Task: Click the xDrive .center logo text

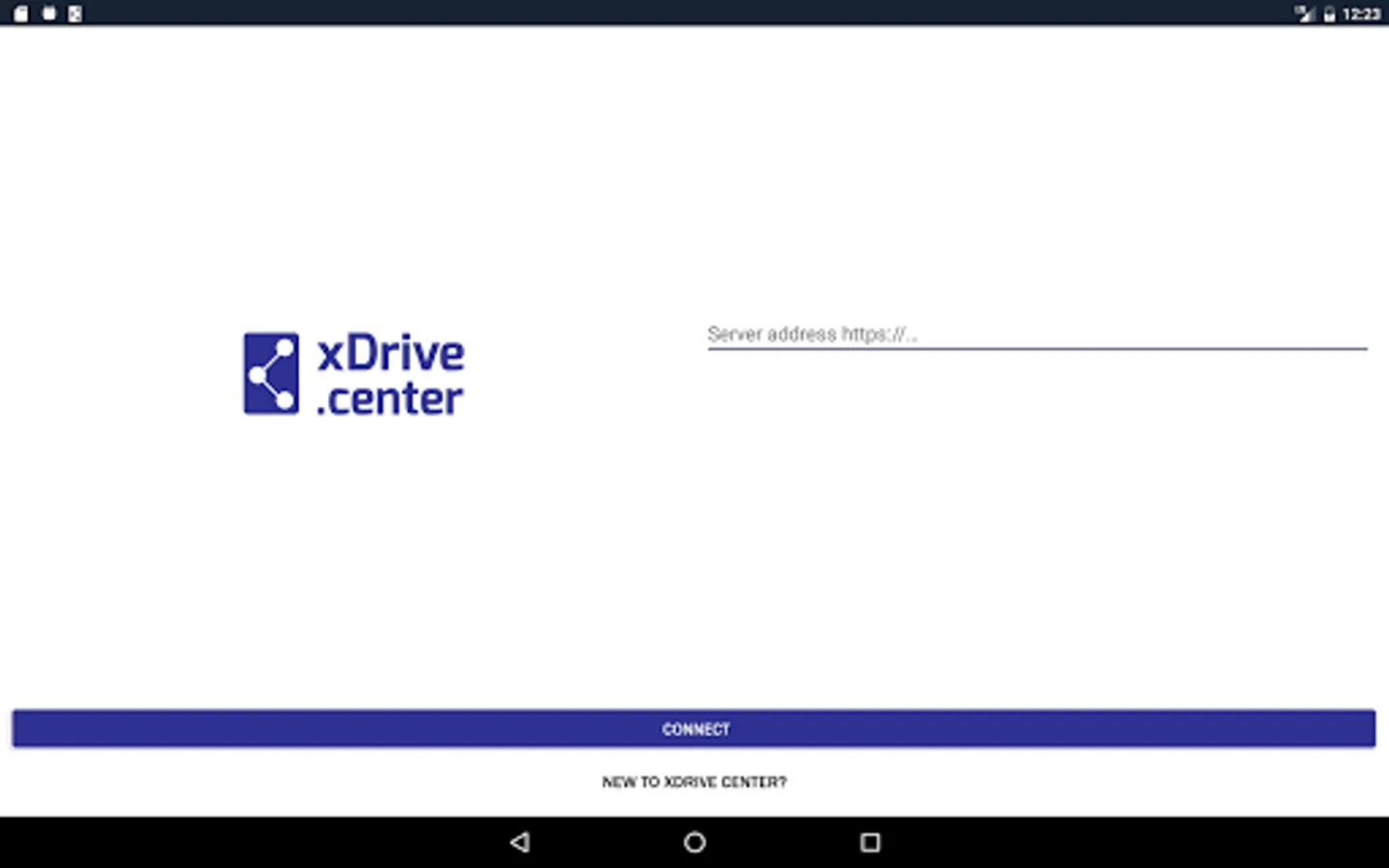Action: pos(391,376)
